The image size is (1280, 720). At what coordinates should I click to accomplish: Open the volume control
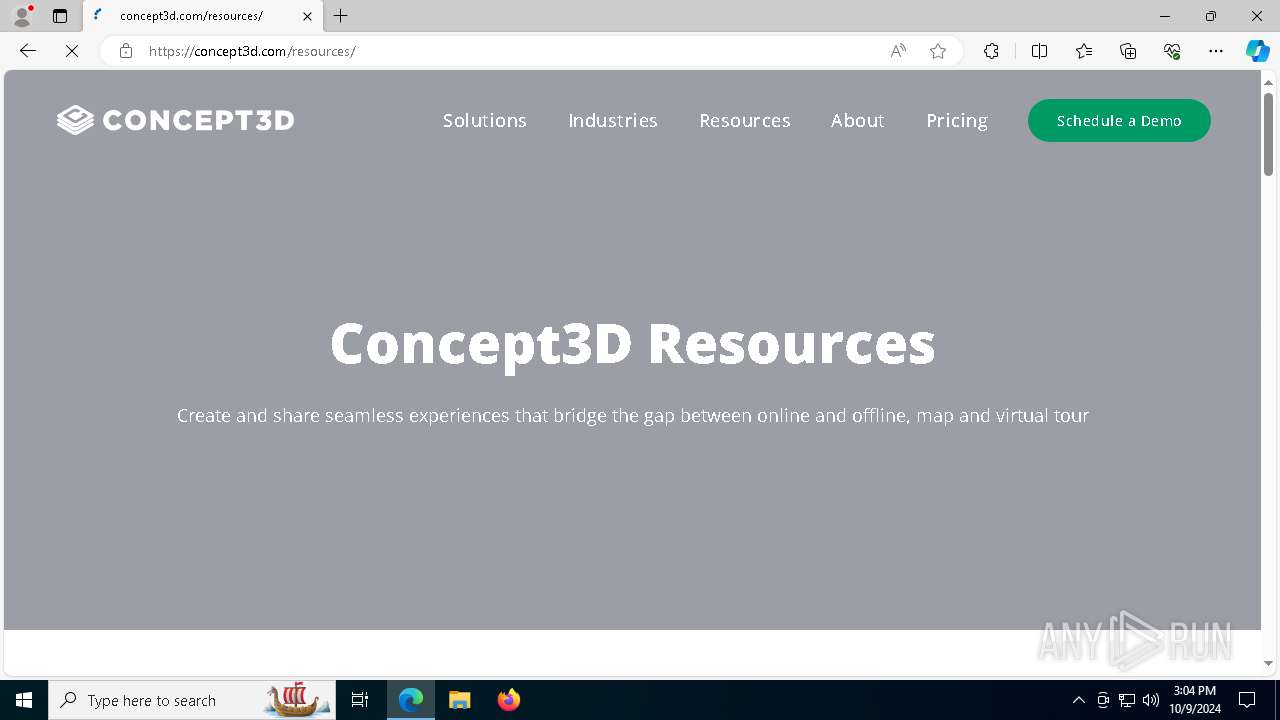[1151, 700]
